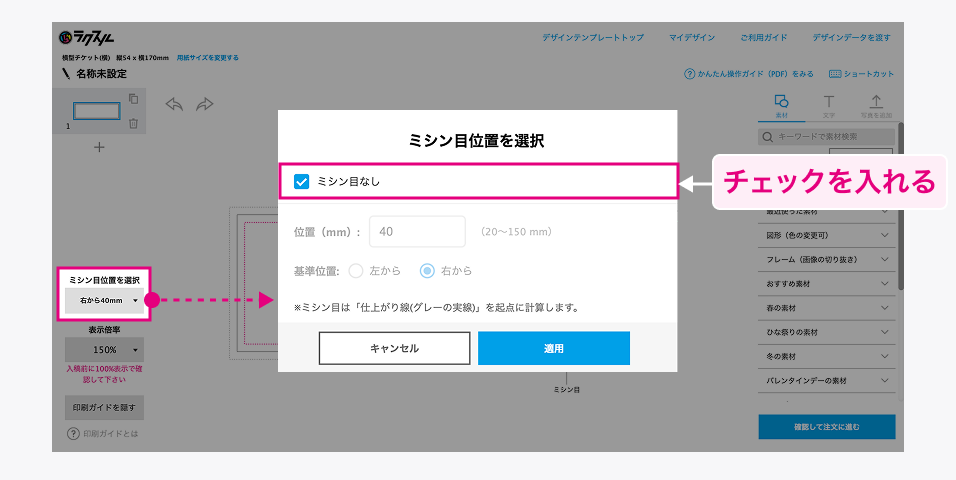Open かんたん操作ガイド (PDF) をみる link
956x480 pixels.
[x=755, y=74]
